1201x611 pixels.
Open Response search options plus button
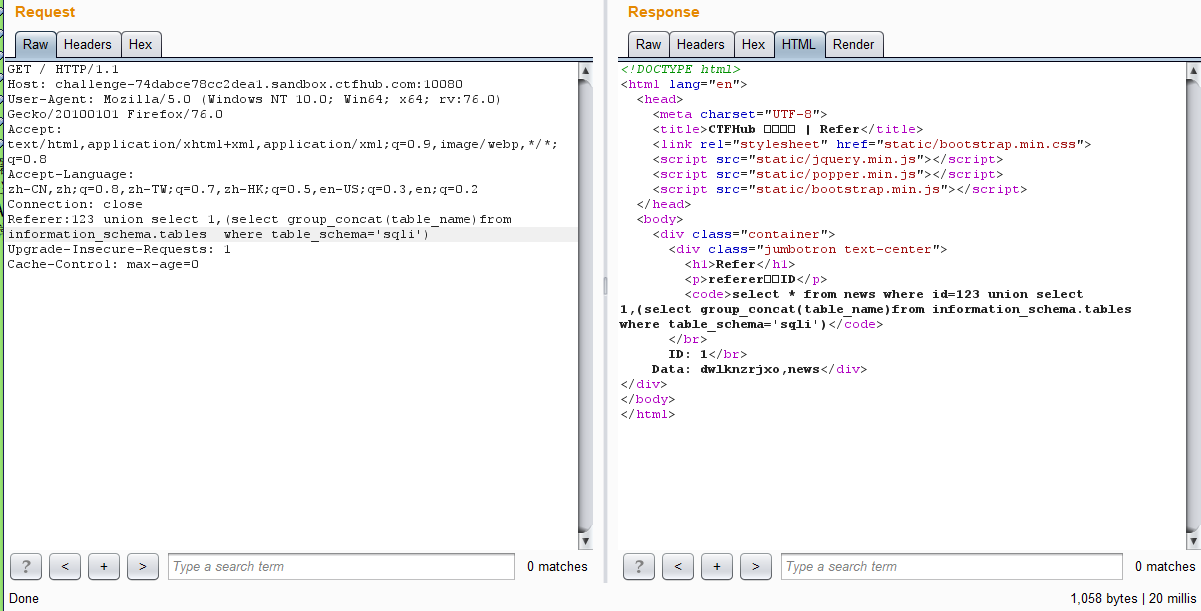(717, 566)
